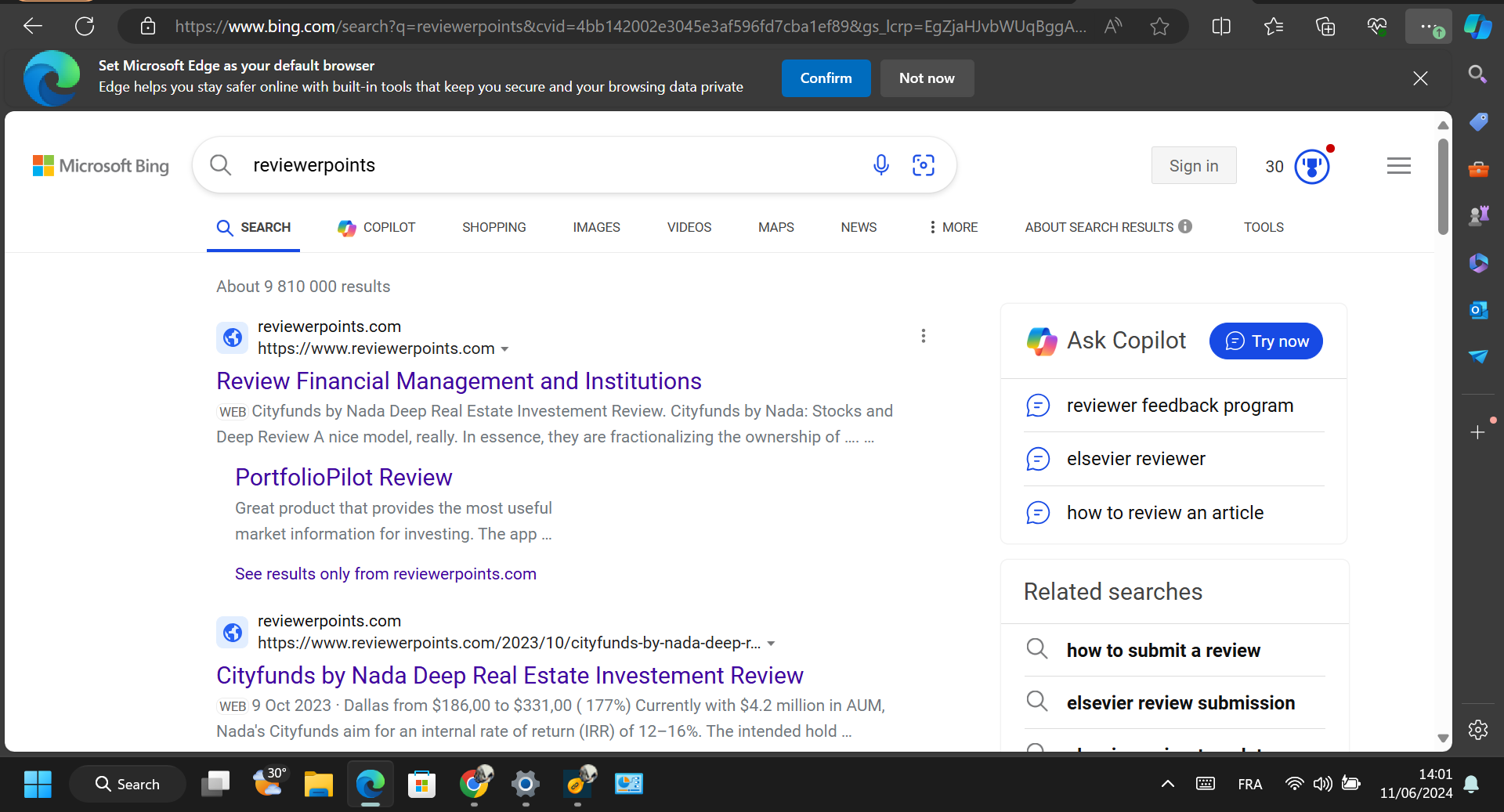Screen dimensions: 1504x812
Task: Click Confirm to set default browser
Action: 826,78
